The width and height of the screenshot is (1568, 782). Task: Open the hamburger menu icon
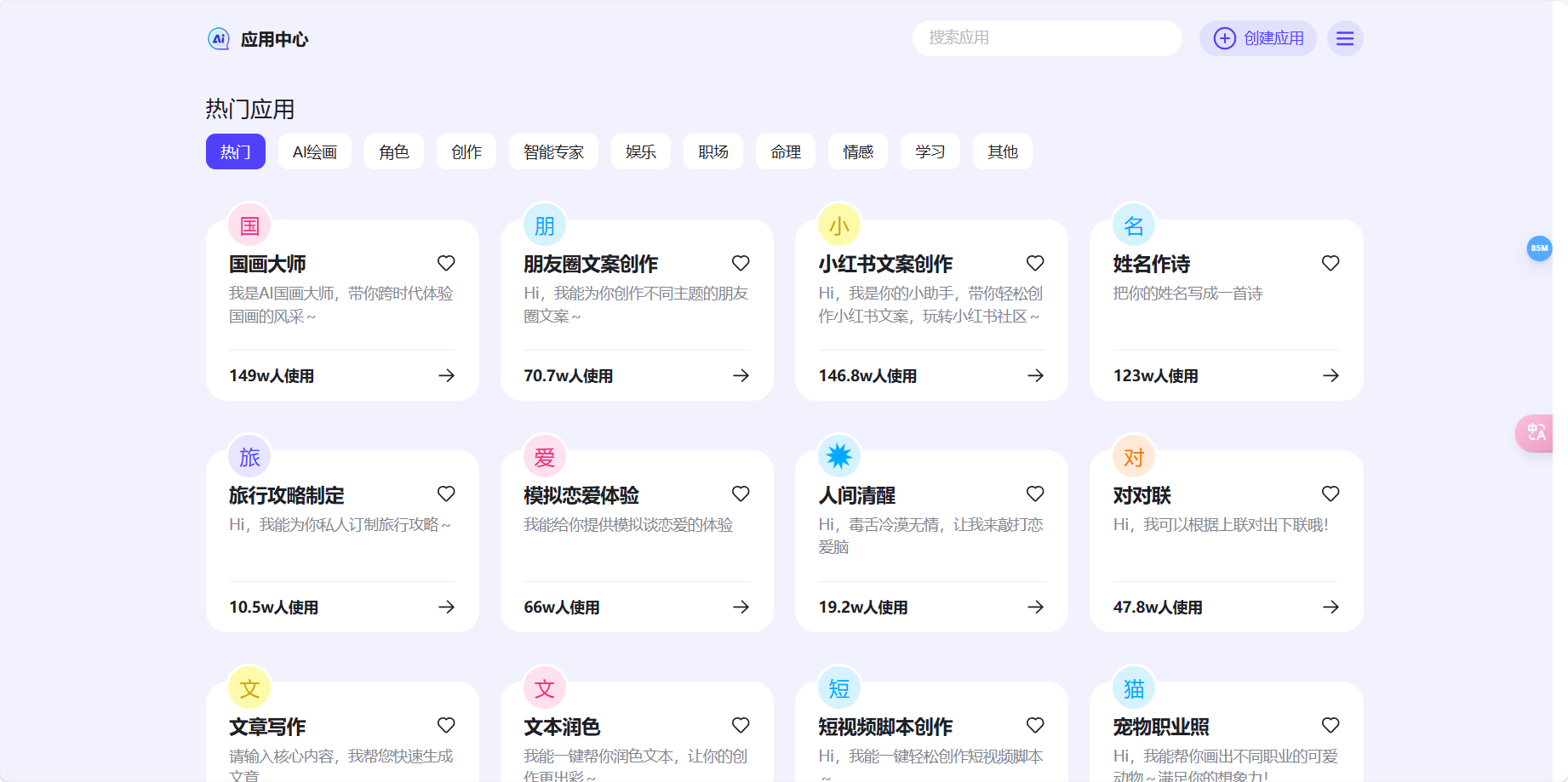1344,38
